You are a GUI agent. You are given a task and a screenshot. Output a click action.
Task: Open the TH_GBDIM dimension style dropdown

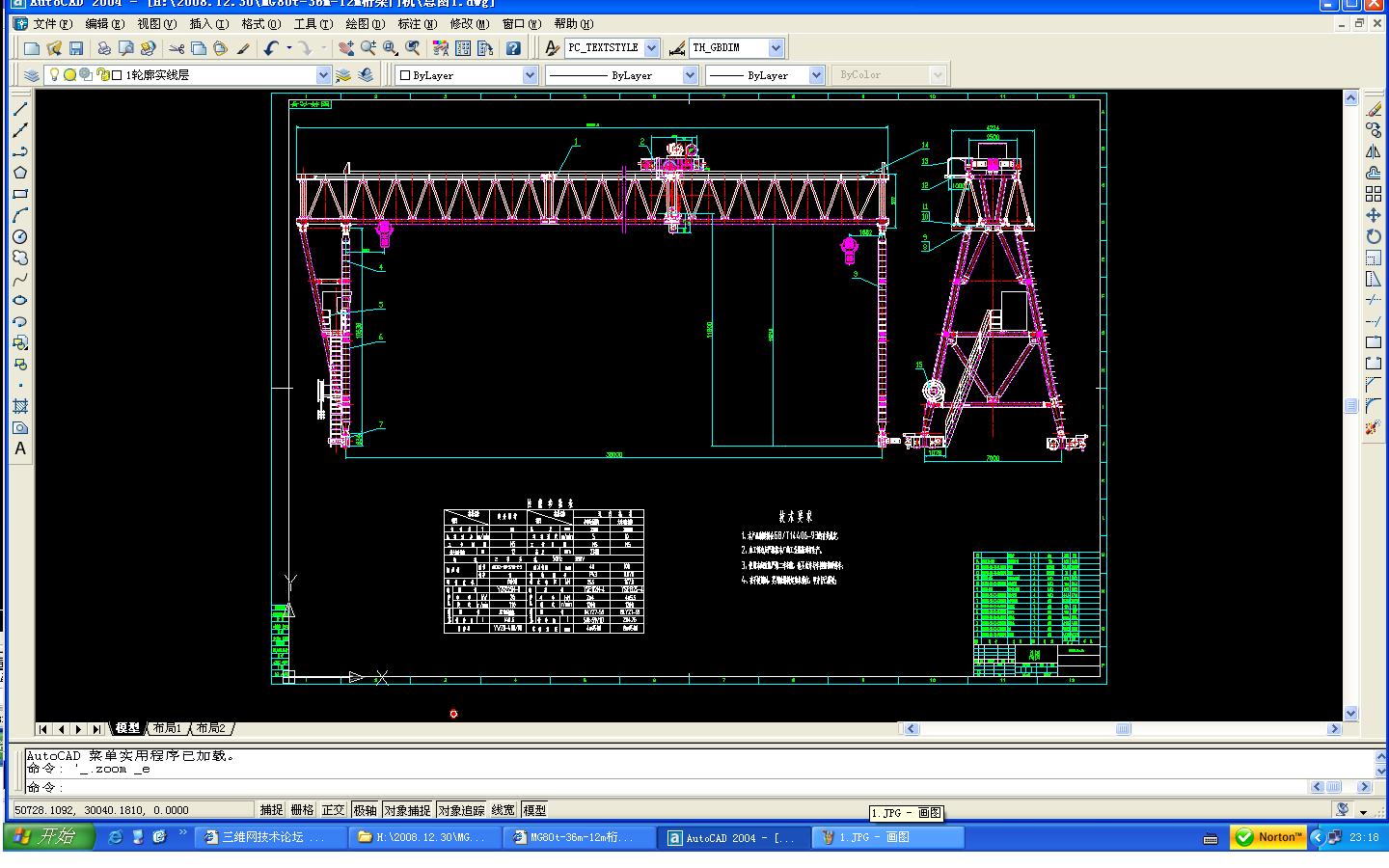776,48
